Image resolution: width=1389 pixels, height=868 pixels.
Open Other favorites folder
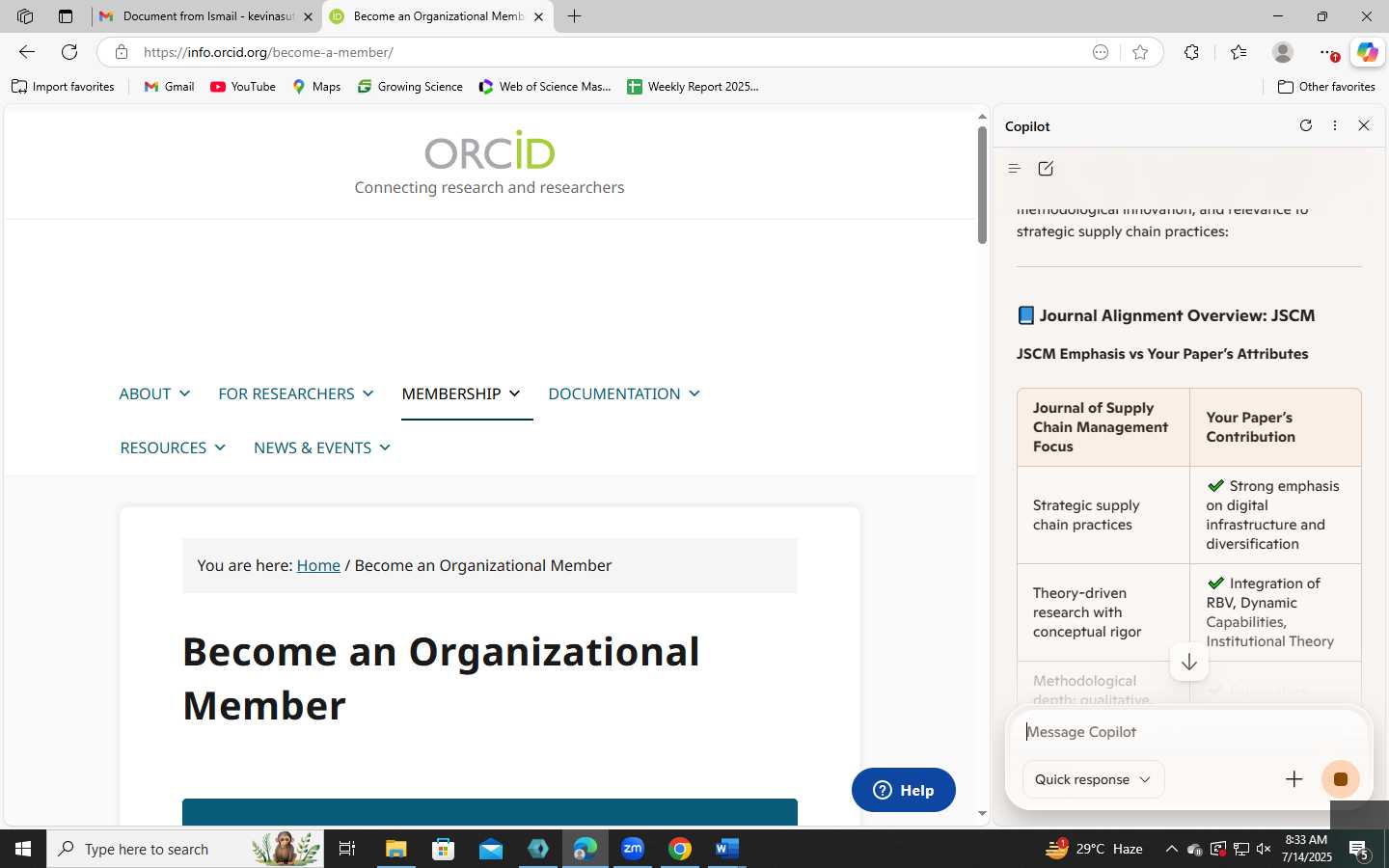pos(1326,87)
